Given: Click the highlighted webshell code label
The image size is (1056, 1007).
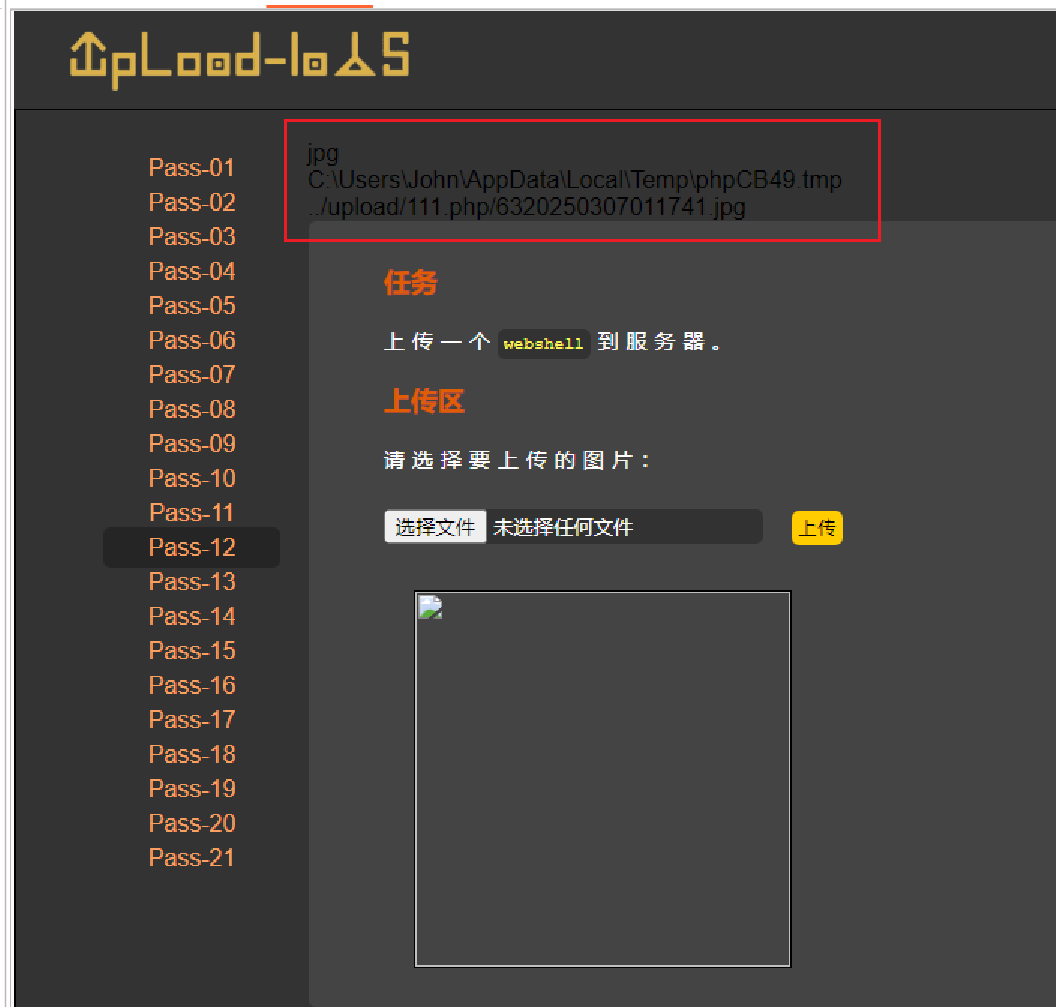Looking at the screenshot, I should [x=543, y=343].
